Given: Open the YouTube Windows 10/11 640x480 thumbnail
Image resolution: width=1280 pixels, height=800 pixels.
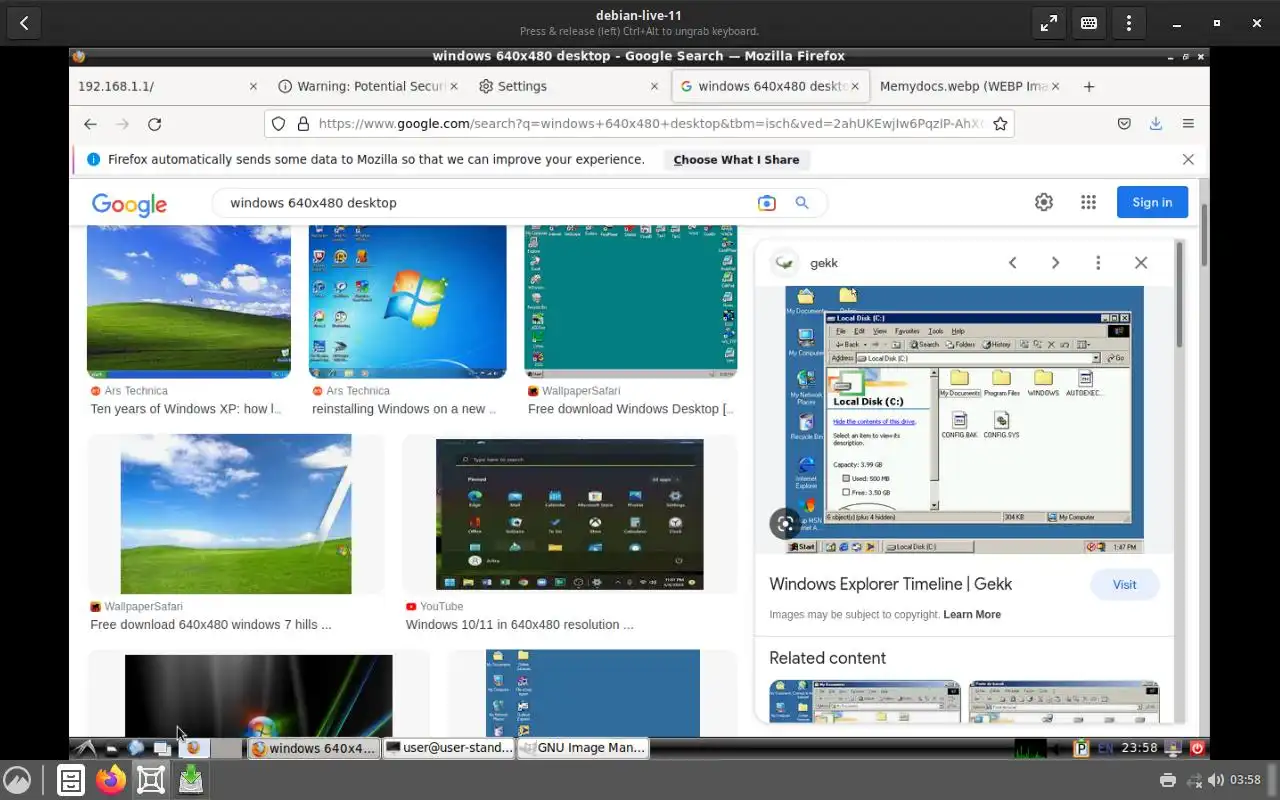Looking at the screenshot, I should coord(570,514).
